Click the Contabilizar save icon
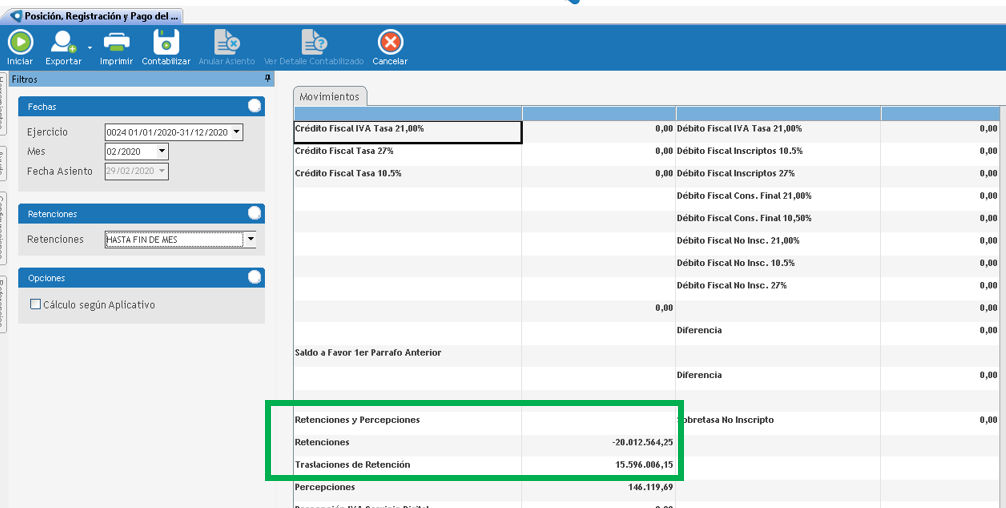Viewport: 1006px width, 508px height. (x=166, y=42)
